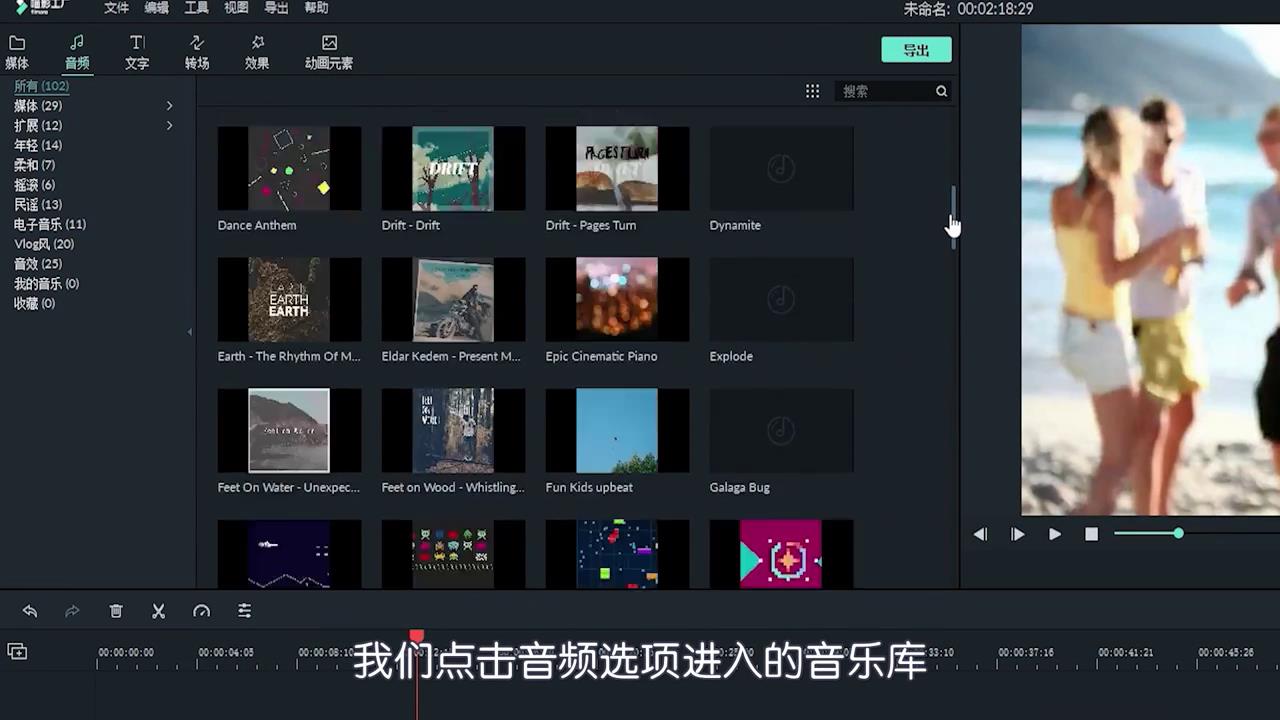Click the adjustment sliders icon on the toolbar
The image size is (1280, 720).
point(244,611)
